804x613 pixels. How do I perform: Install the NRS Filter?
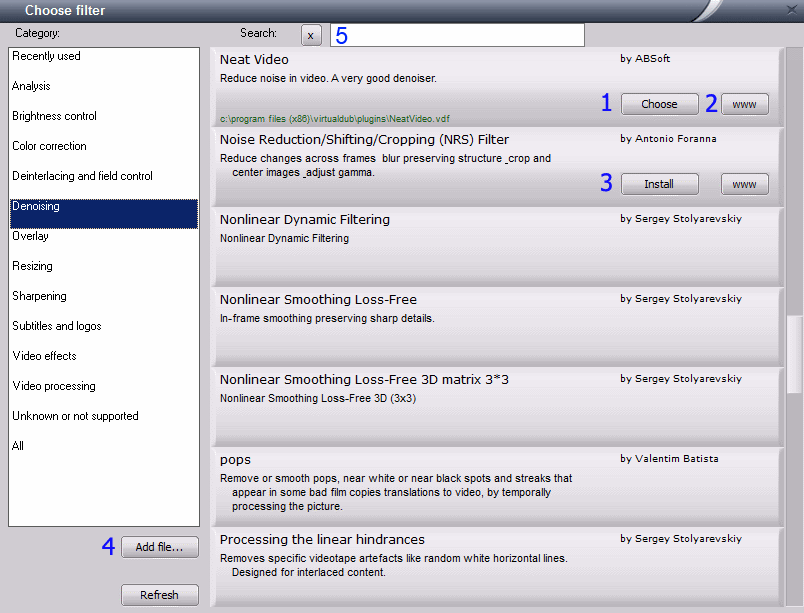[x=659, y=184]
